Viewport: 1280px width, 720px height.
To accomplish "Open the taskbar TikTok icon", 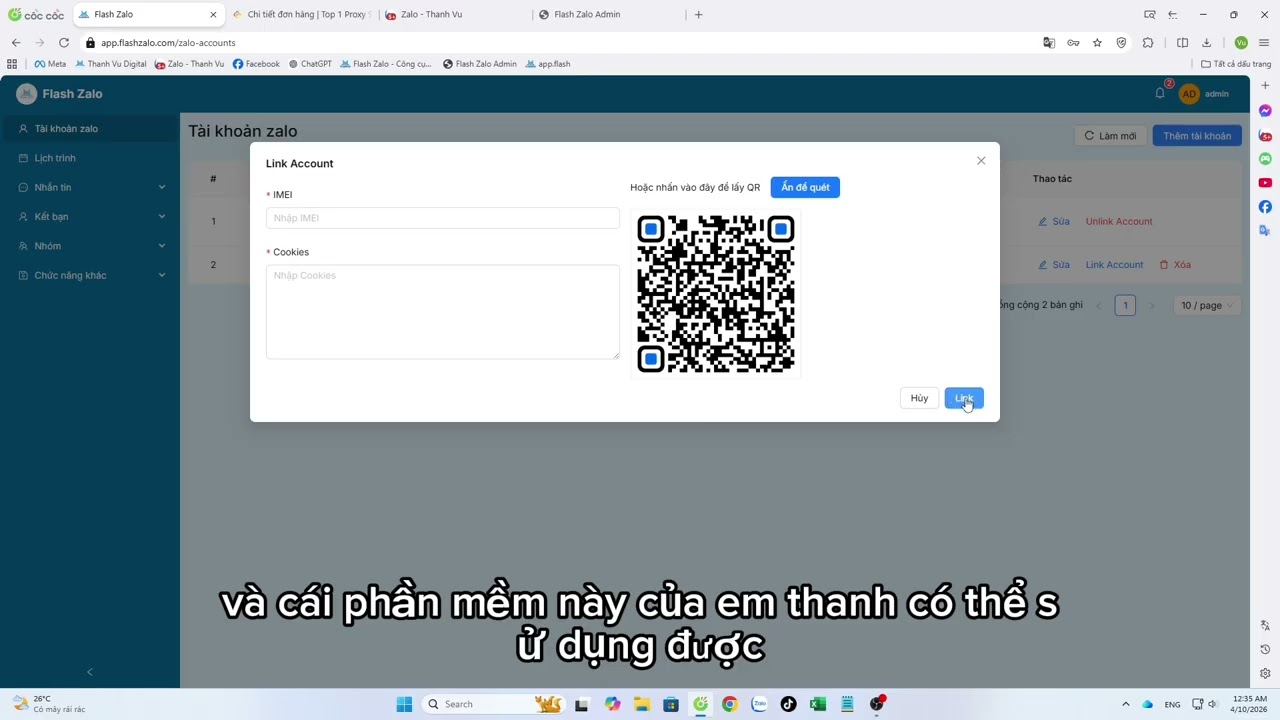I will coord(789,704).
